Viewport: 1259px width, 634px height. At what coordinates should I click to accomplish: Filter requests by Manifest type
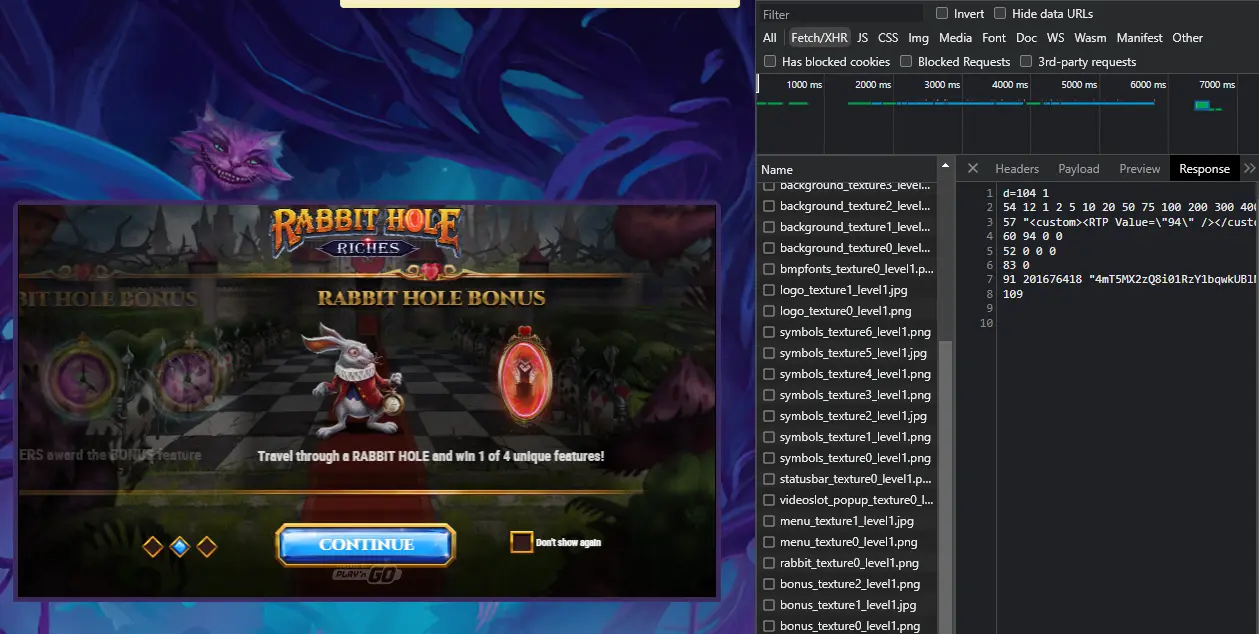click(1139, 38)
